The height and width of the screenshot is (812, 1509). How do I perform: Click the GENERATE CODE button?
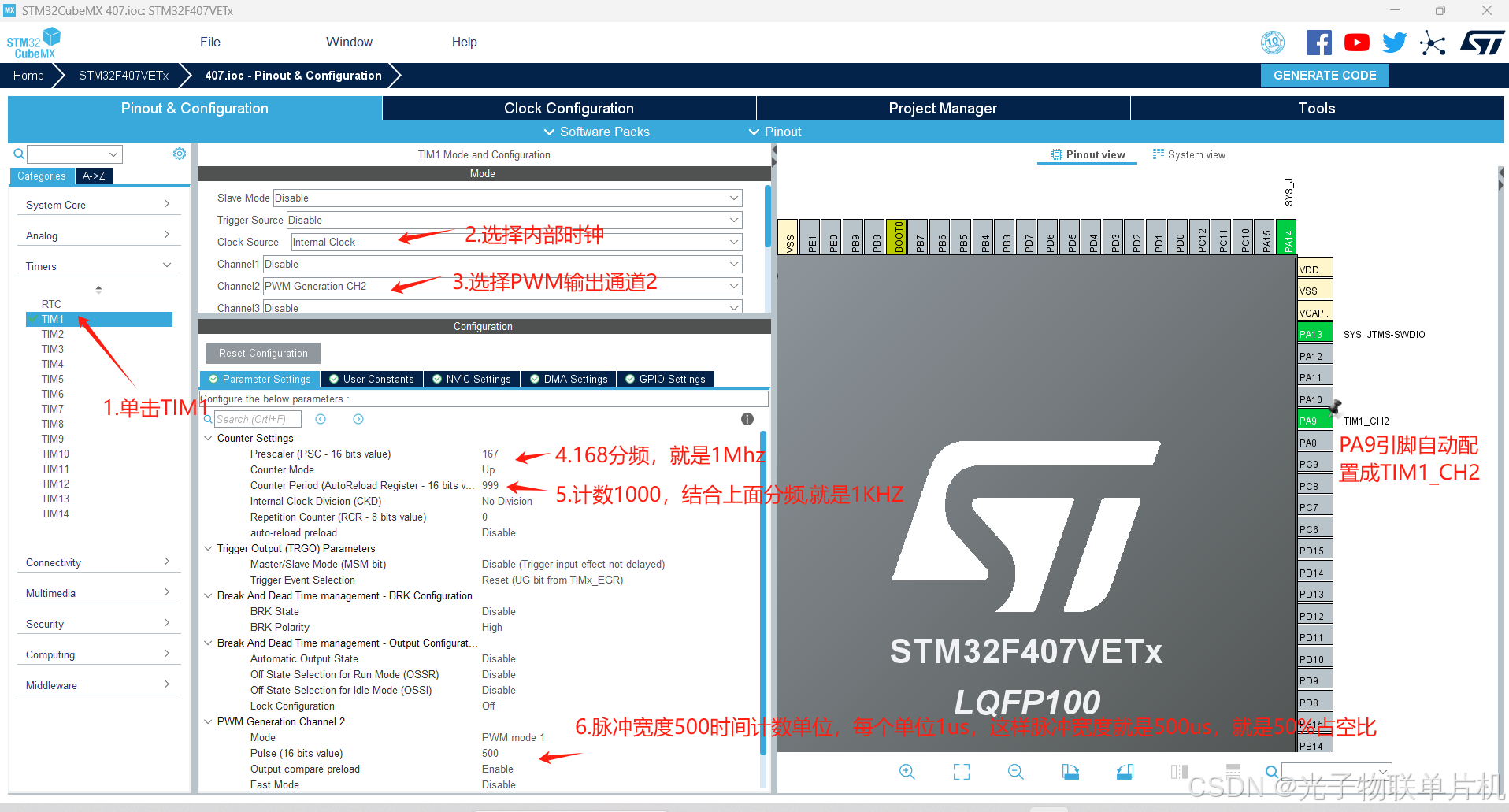[1325, 76]
